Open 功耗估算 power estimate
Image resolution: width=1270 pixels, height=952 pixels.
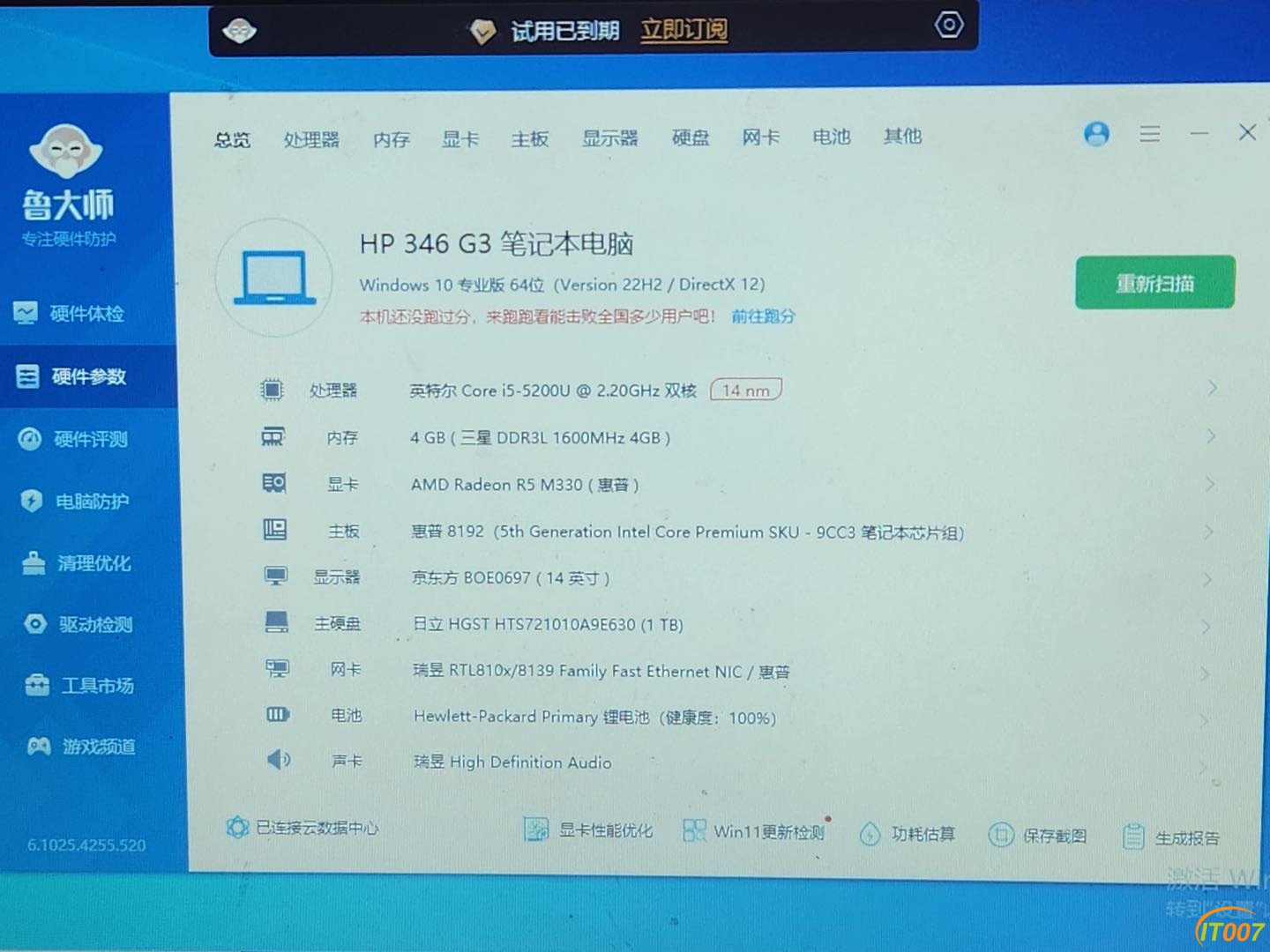[x=908, y=834]
